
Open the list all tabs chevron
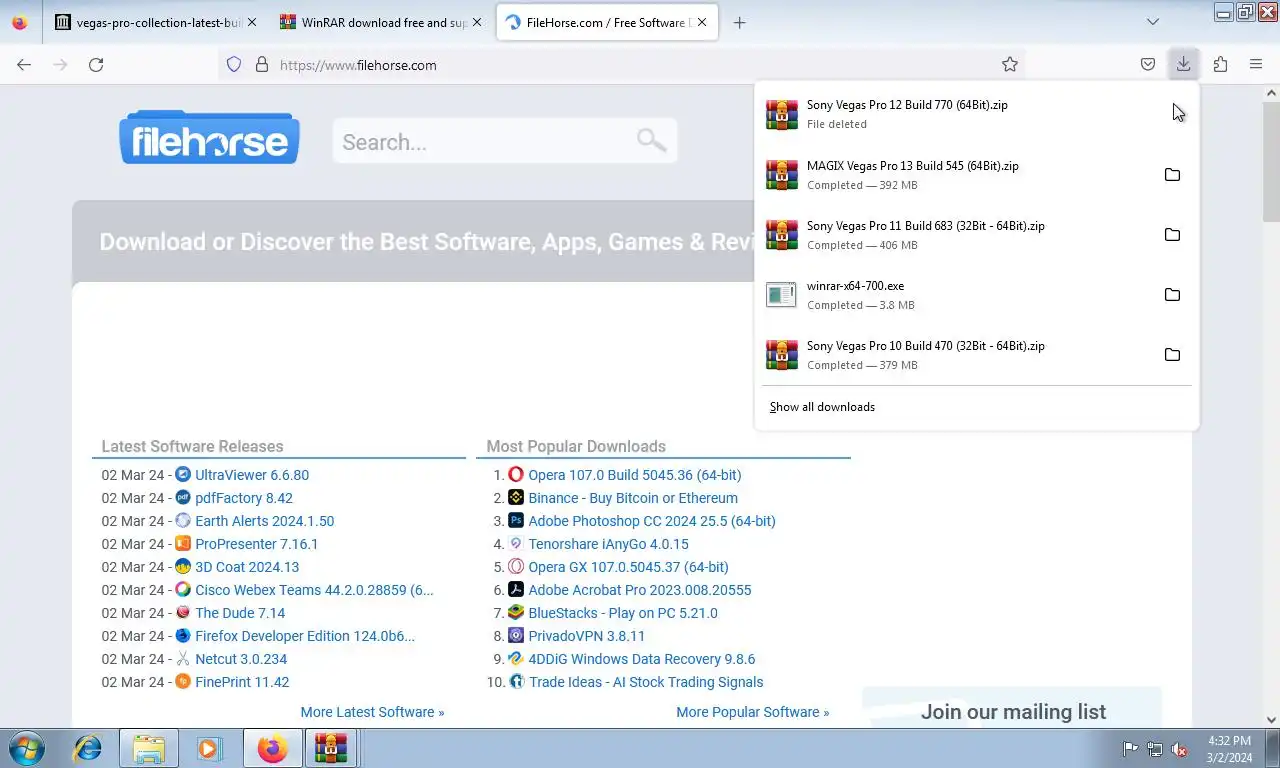tap(1153, 22)
